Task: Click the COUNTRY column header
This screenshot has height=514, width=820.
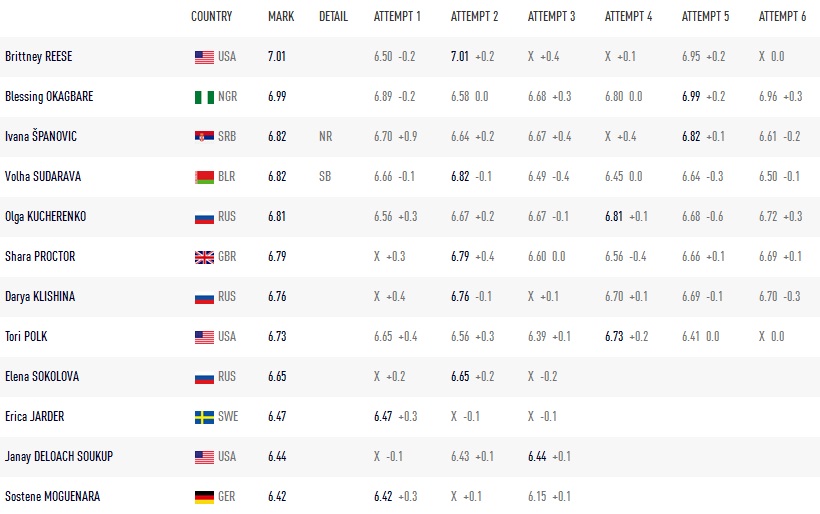Action: (211, 17)
